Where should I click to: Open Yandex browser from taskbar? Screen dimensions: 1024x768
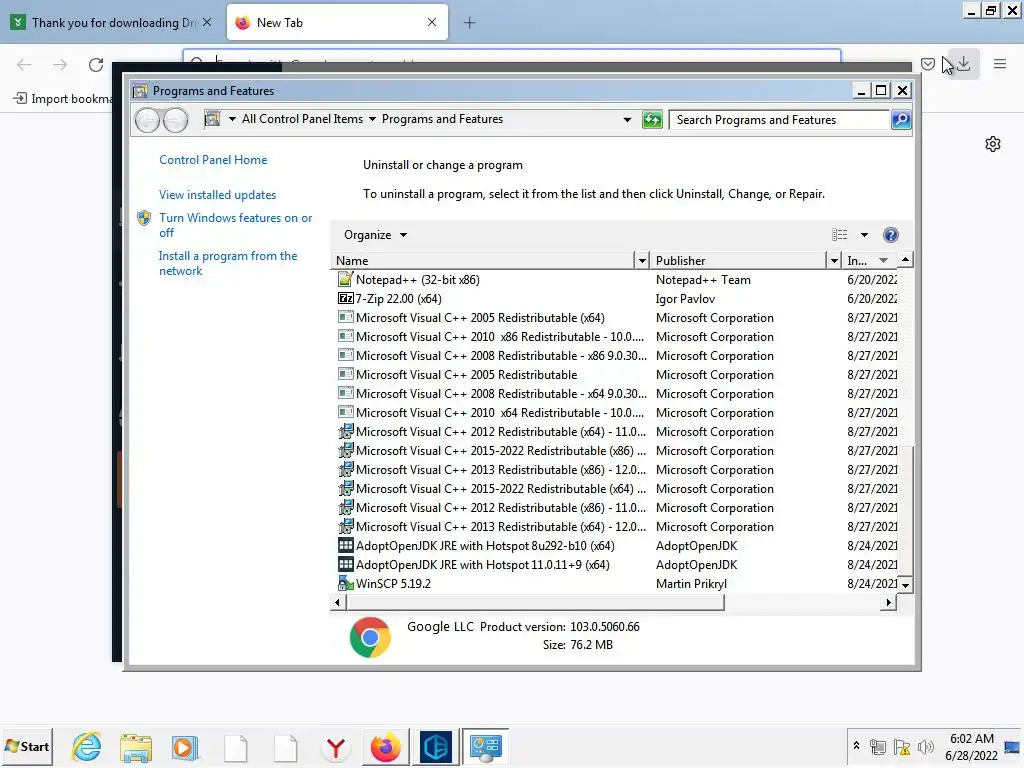tap(336, 747)
